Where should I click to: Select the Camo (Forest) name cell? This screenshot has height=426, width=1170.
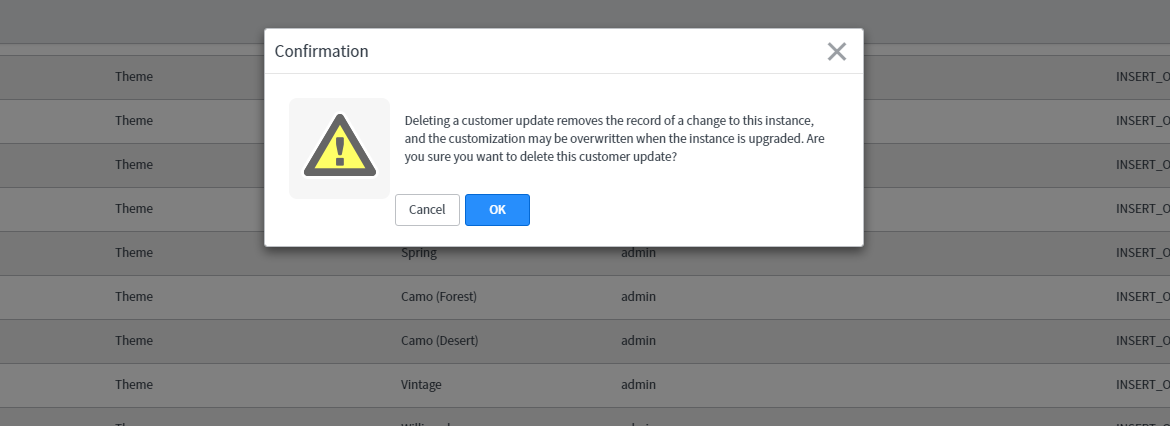pyautogui.click(x=439, y=297)
